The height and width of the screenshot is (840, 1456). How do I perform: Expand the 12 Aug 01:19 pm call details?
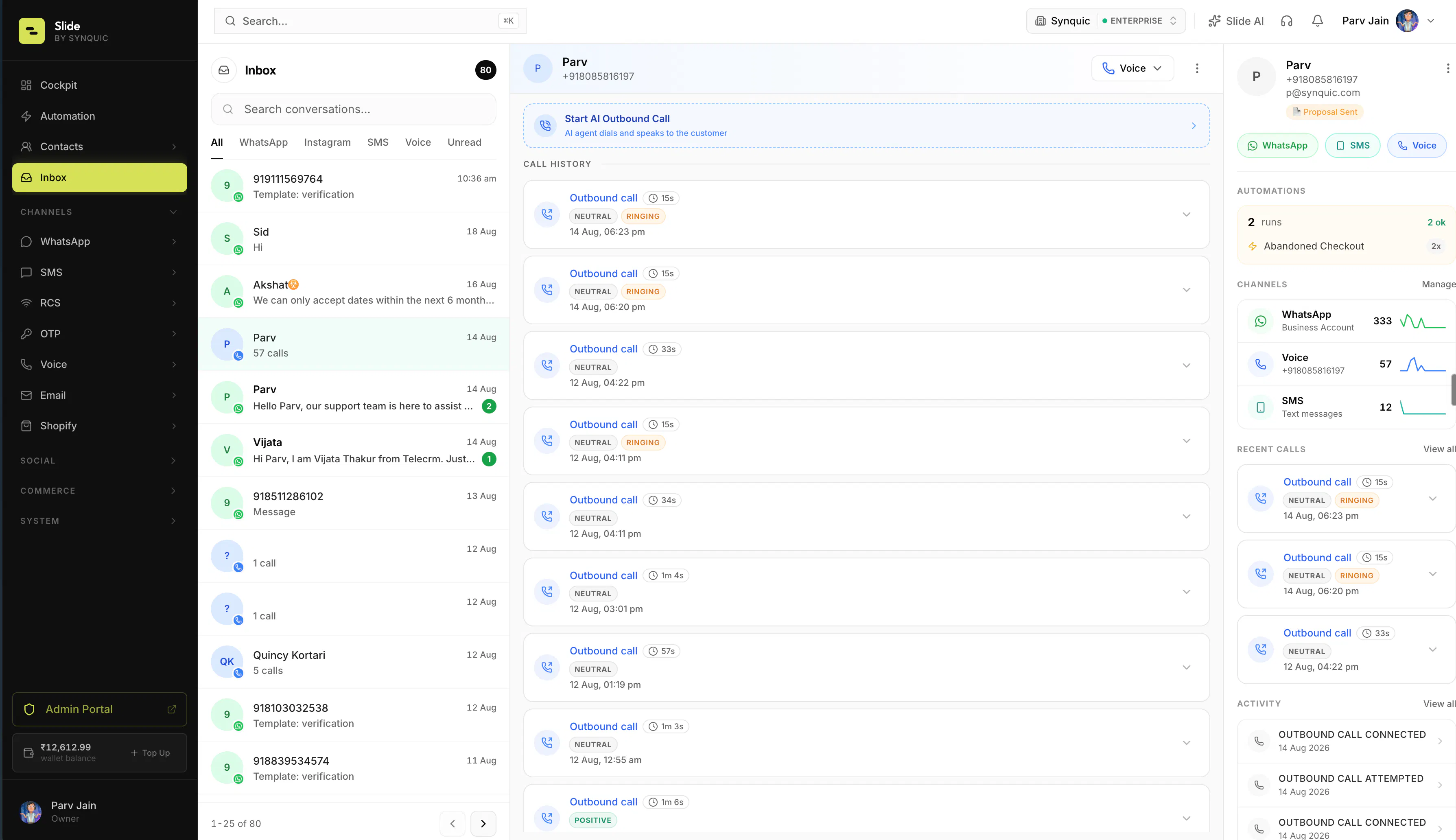click(1186, 667)
